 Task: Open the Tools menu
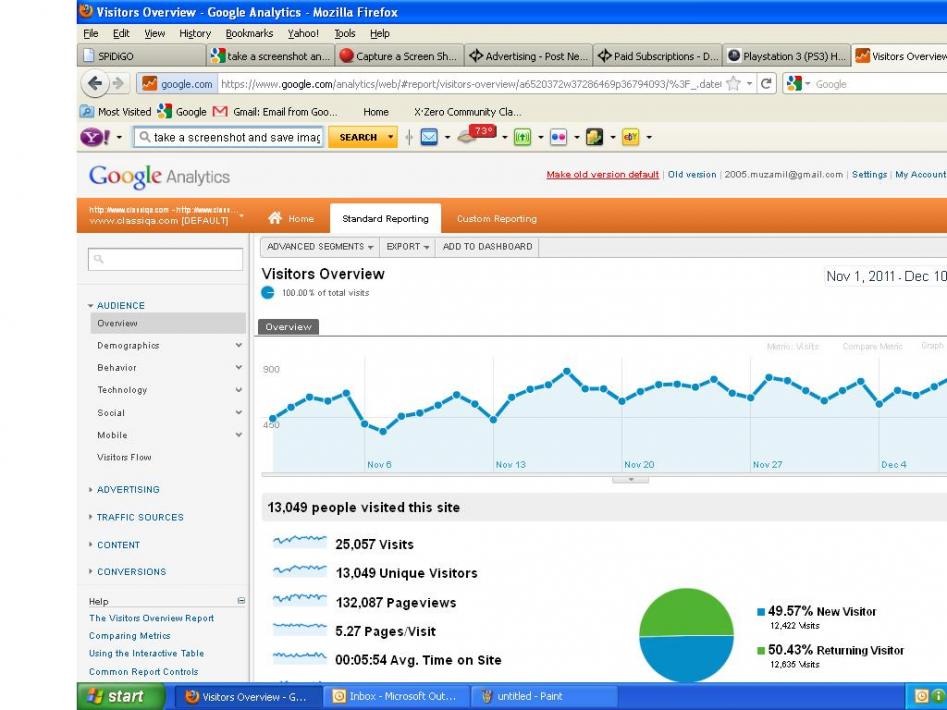[x=345, y=33]
